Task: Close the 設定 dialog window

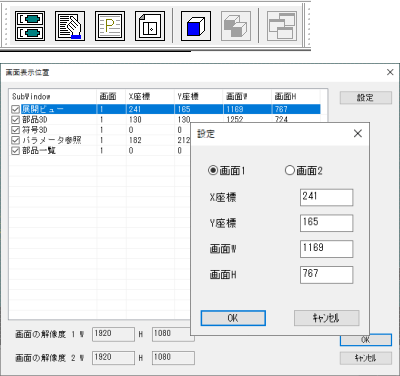Action: click(x=358, y=134)
